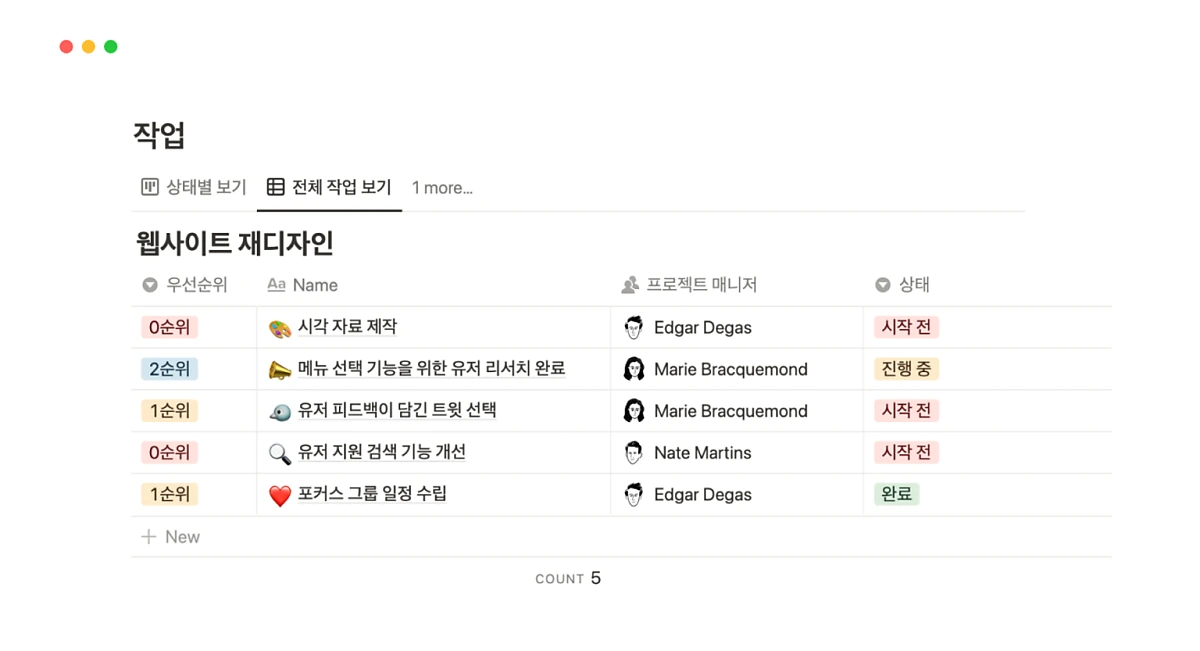1200x651 pixels.
Task: Click the people icon on 프로젝트 매니저 header
Action: (x=628, y=284)
